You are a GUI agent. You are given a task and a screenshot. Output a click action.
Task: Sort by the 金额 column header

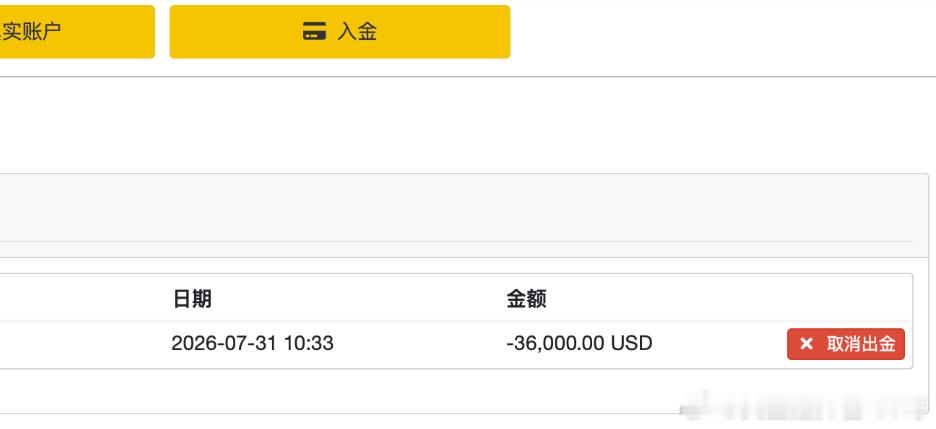[526, 298]
